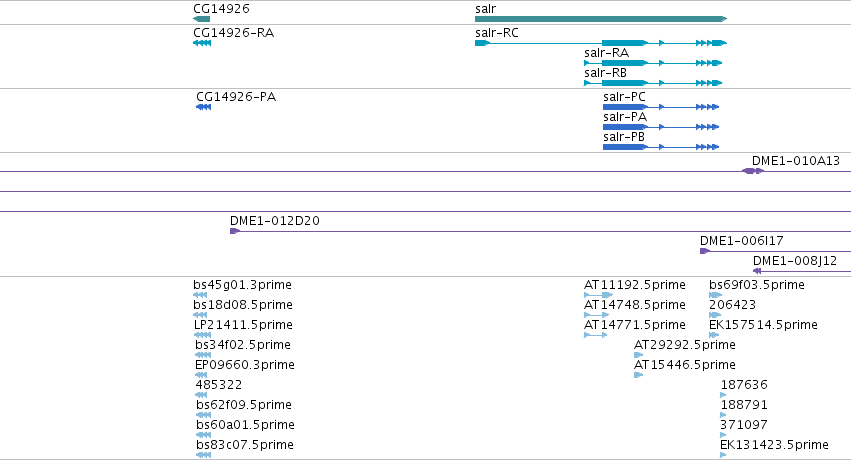851x460 pixels.
Task: Click the DME1-008J12 clone label
Action: click(795, 261)
